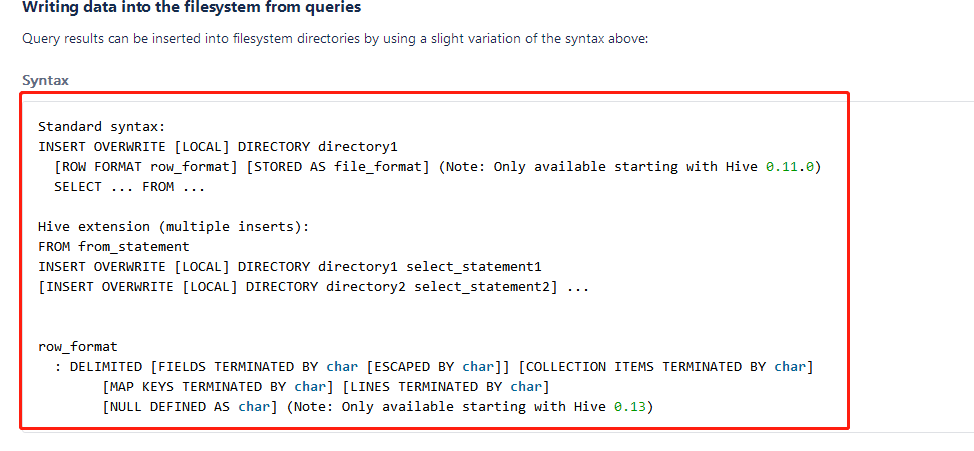Click the heading "Writing data into the filesystem from queries"

[192, 8]
